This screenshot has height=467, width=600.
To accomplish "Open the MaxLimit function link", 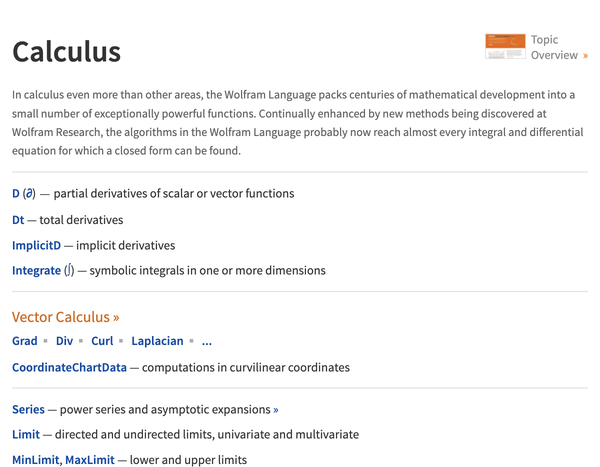I will (x=90, y=460).
